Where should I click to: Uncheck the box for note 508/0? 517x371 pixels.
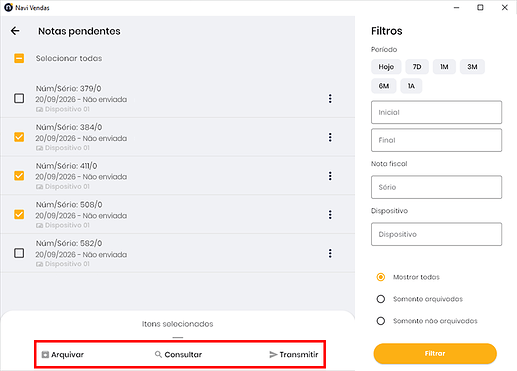(x=19, y=214)
